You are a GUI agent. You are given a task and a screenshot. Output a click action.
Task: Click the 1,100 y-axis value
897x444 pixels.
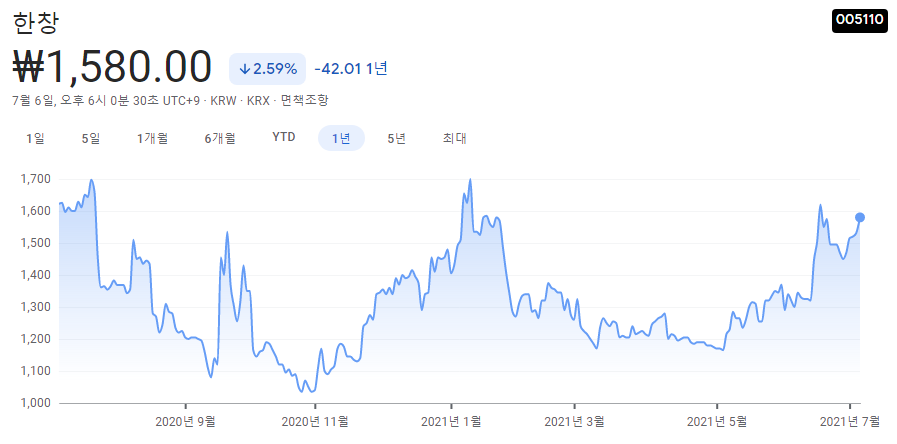(x=35, y=371)
